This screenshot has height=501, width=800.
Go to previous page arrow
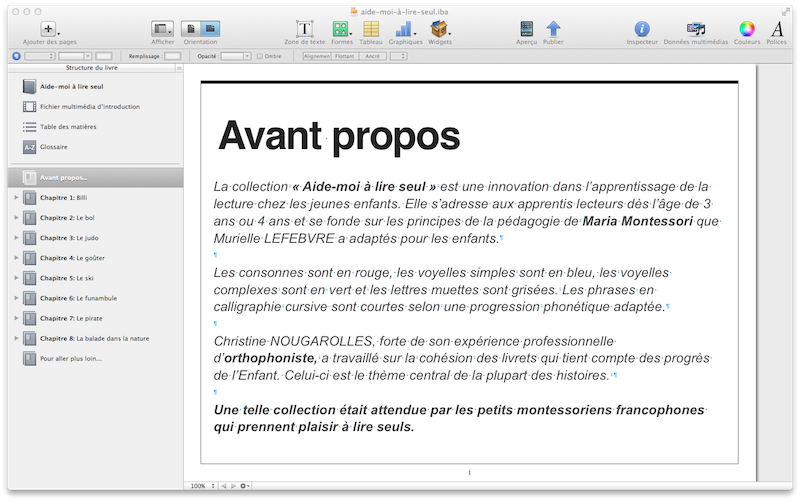(224, 486)
